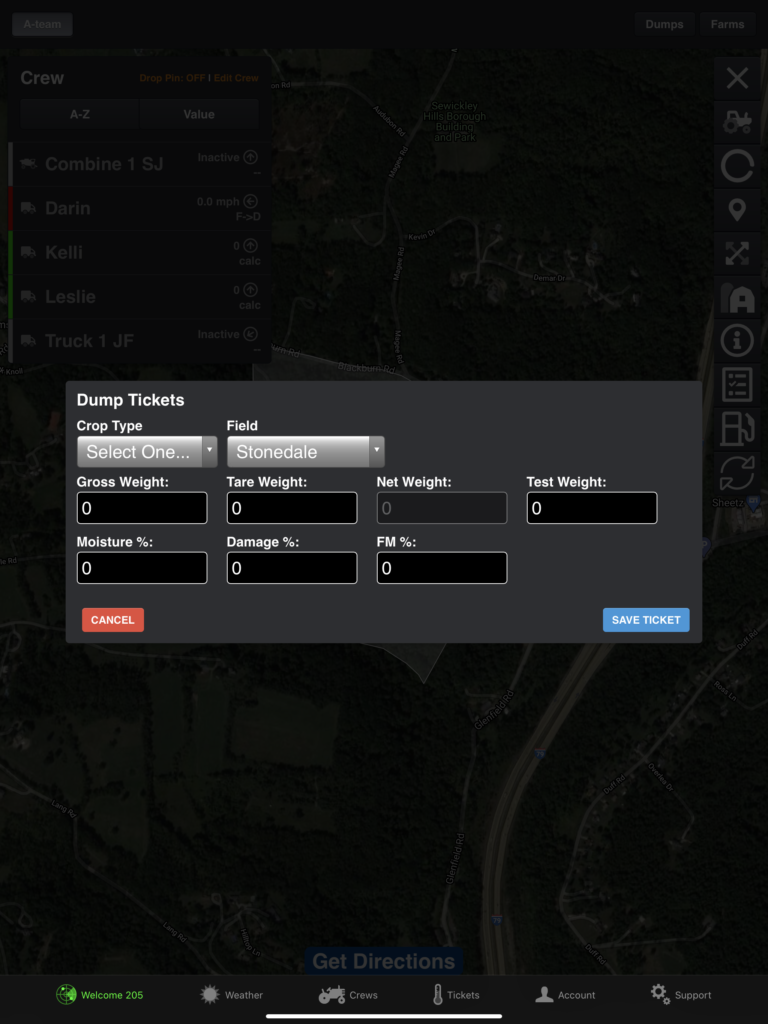Click the arrow icon on Kelli row
This screenshot has height=1024, width=768.
pos(250,246)
